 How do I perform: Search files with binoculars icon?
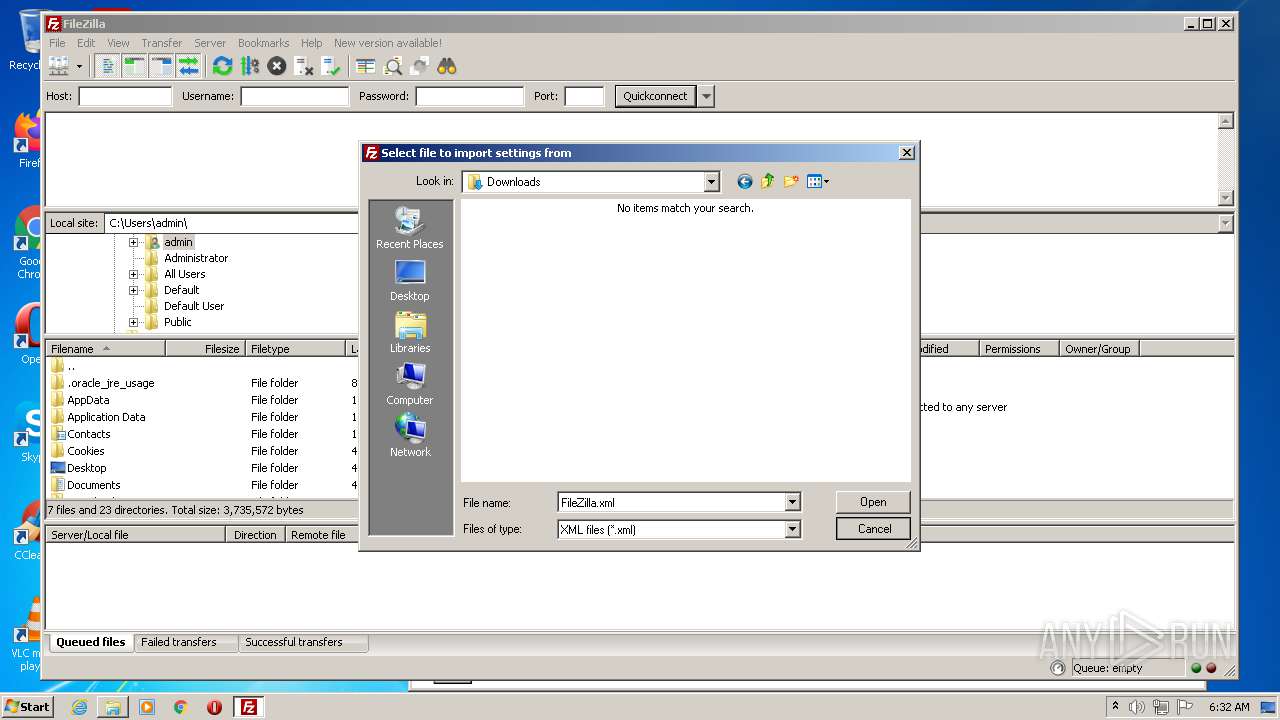coord(447,66)
